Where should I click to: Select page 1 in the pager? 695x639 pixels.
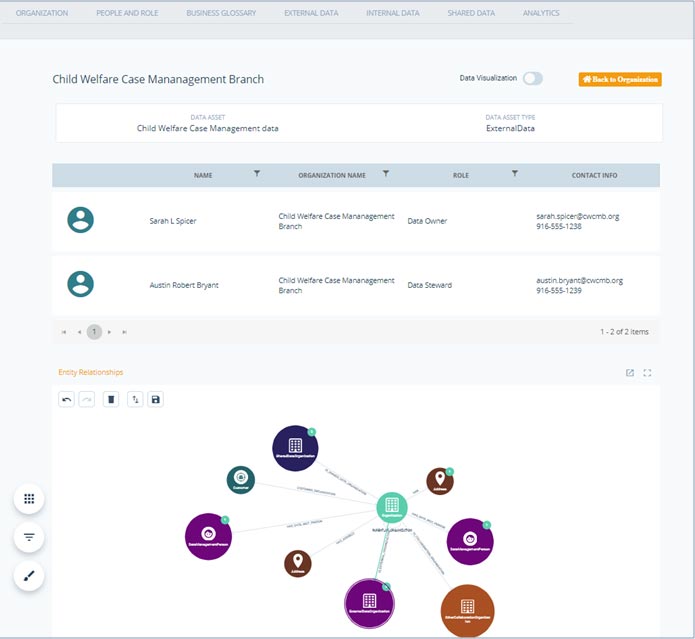click(x=94, y=331)
